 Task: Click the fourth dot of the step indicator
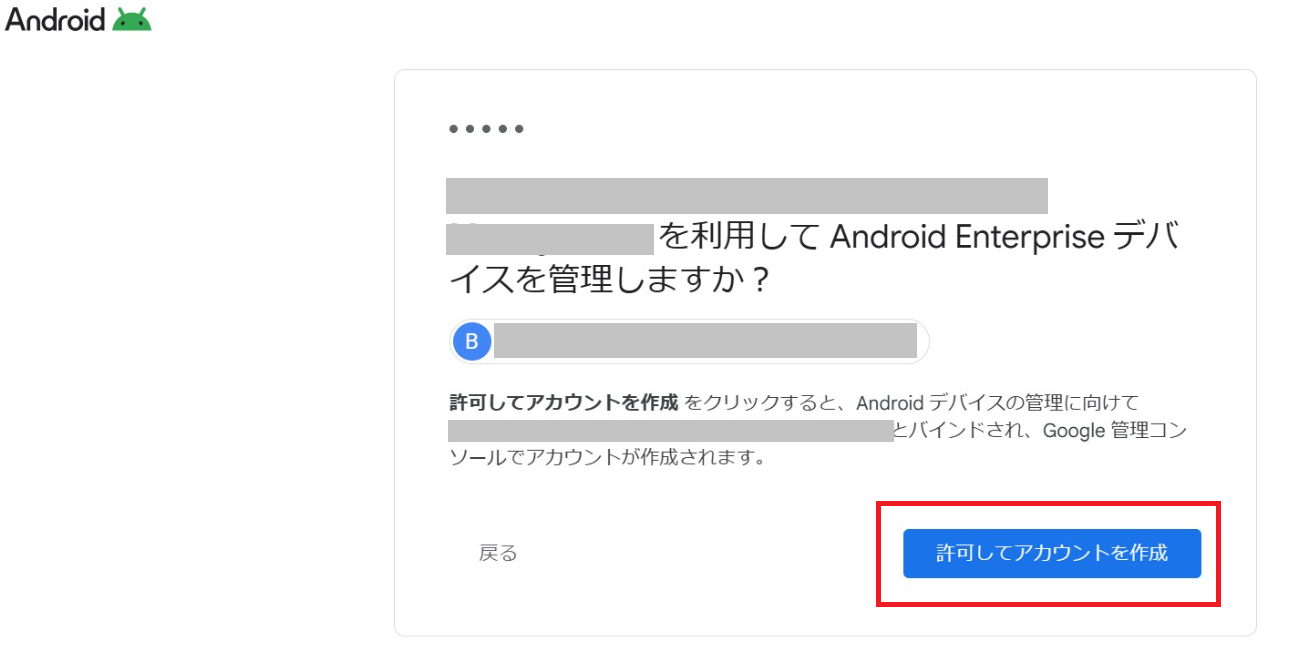pyautogui.click(x=502, y=129)
